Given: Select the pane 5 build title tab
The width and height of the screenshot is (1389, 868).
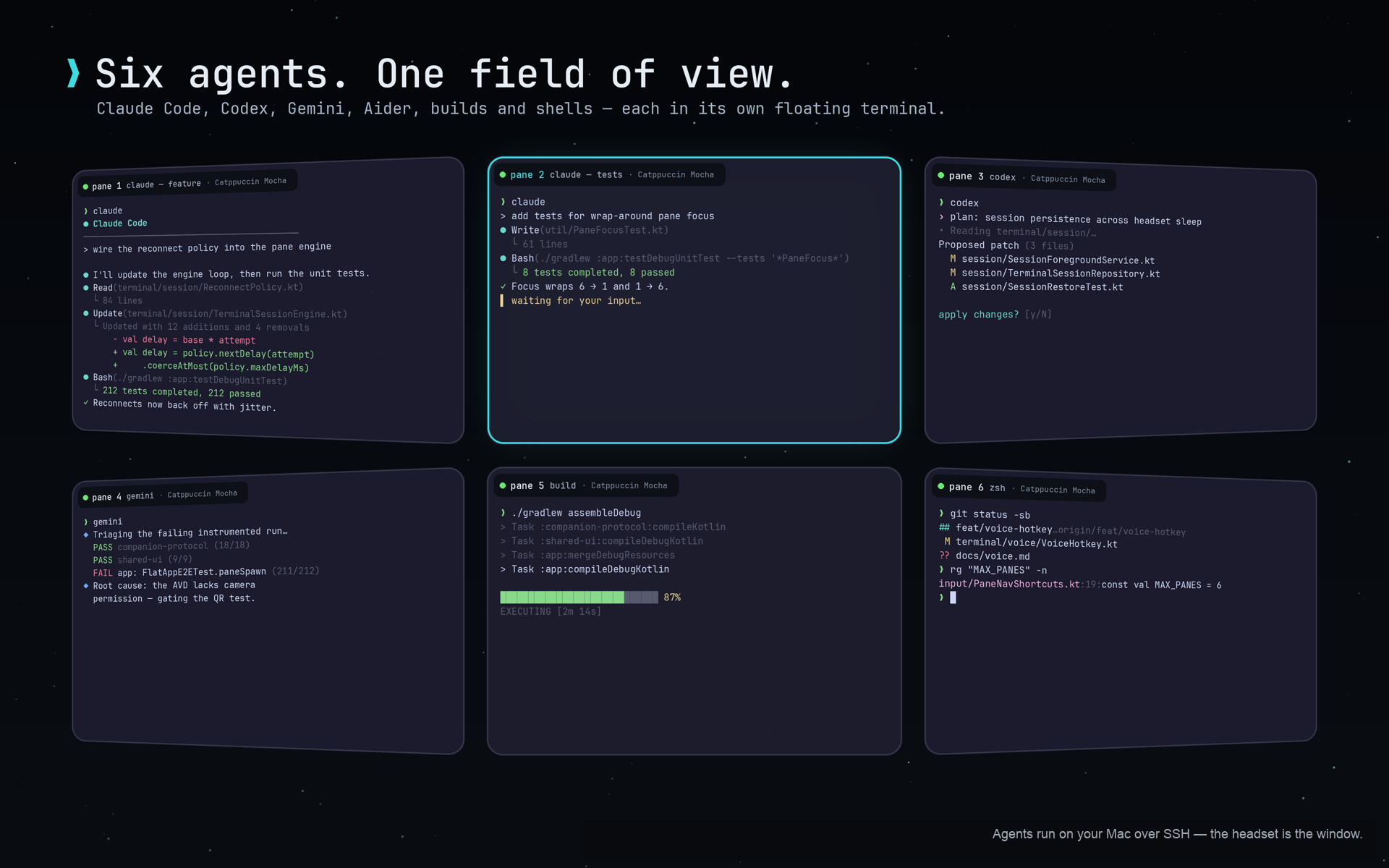Looking at the screenshot, I should pos(586,485).
